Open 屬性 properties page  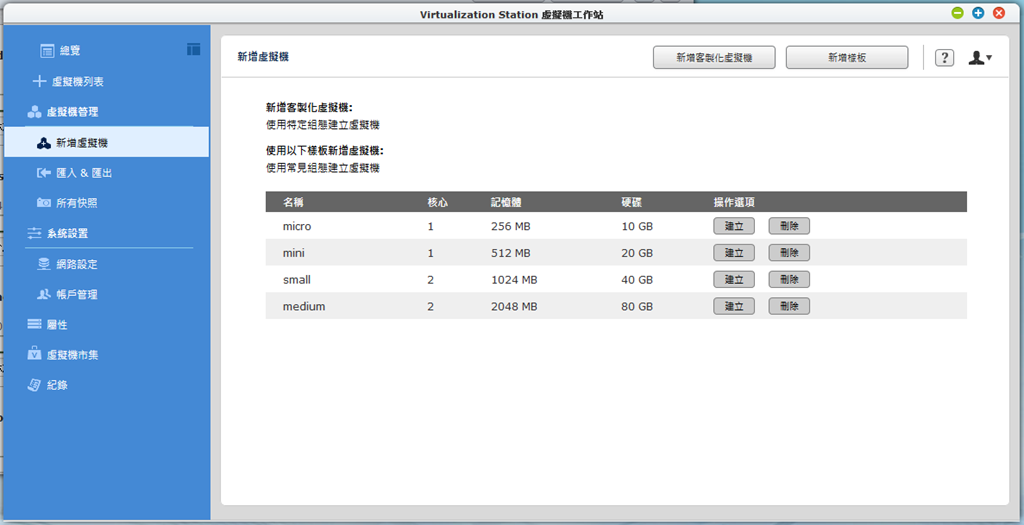(57, 325)
